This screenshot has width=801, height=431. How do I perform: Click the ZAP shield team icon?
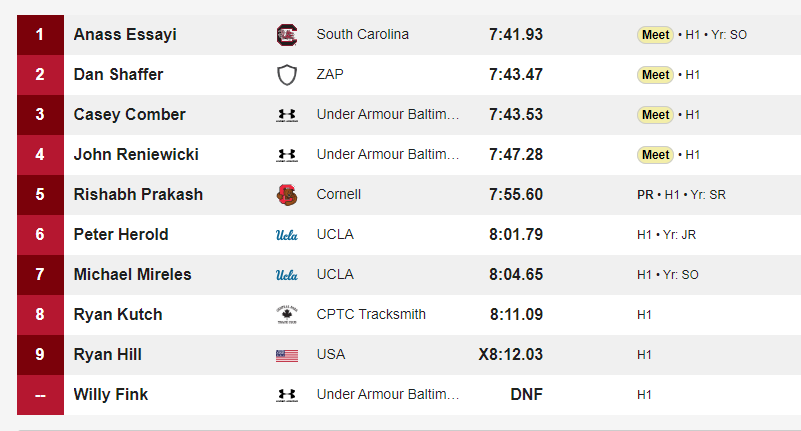[x=287, y=75]
